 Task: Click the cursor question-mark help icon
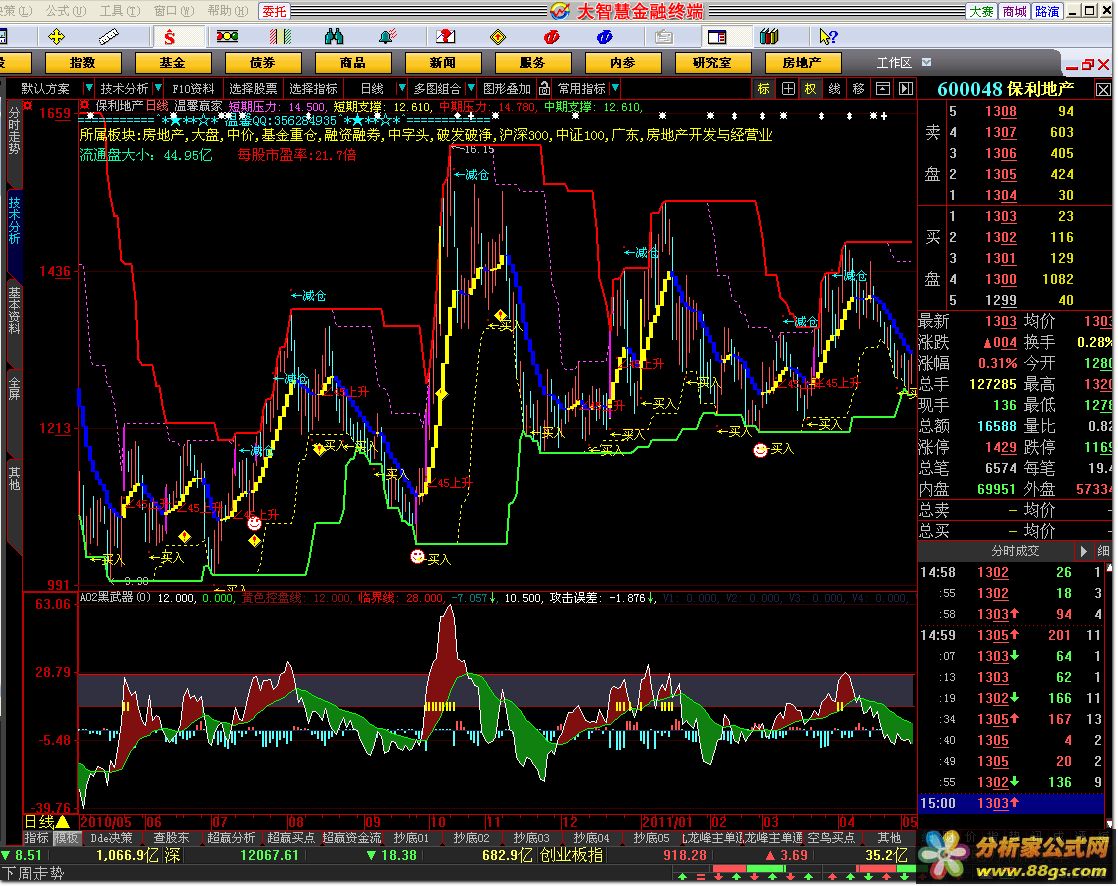828,36
